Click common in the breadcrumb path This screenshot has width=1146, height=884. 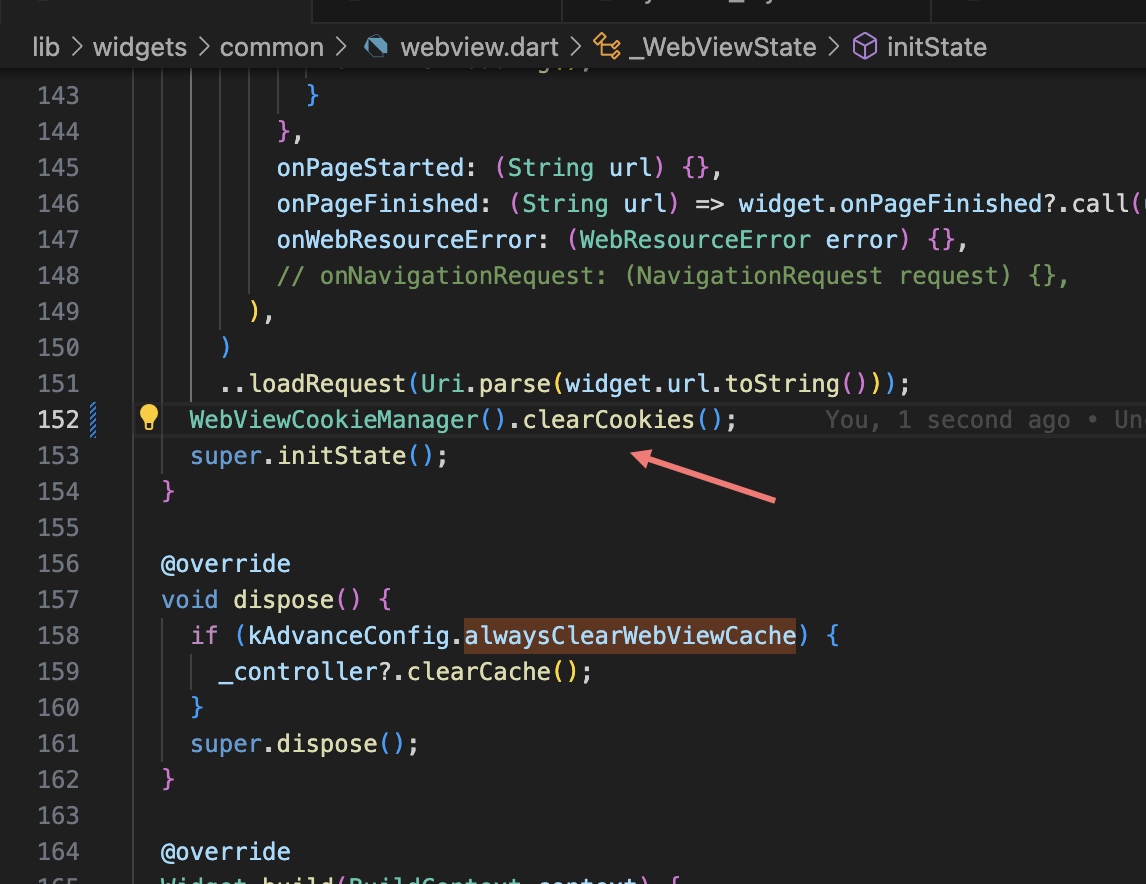click(272, 46)
